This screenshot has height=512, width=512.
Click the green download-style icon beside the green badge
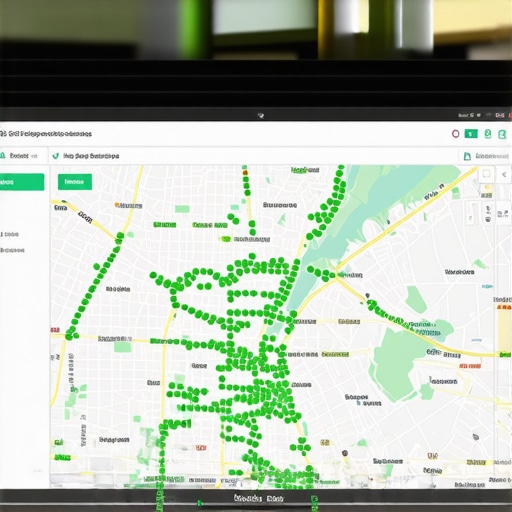tap(488, 134)
